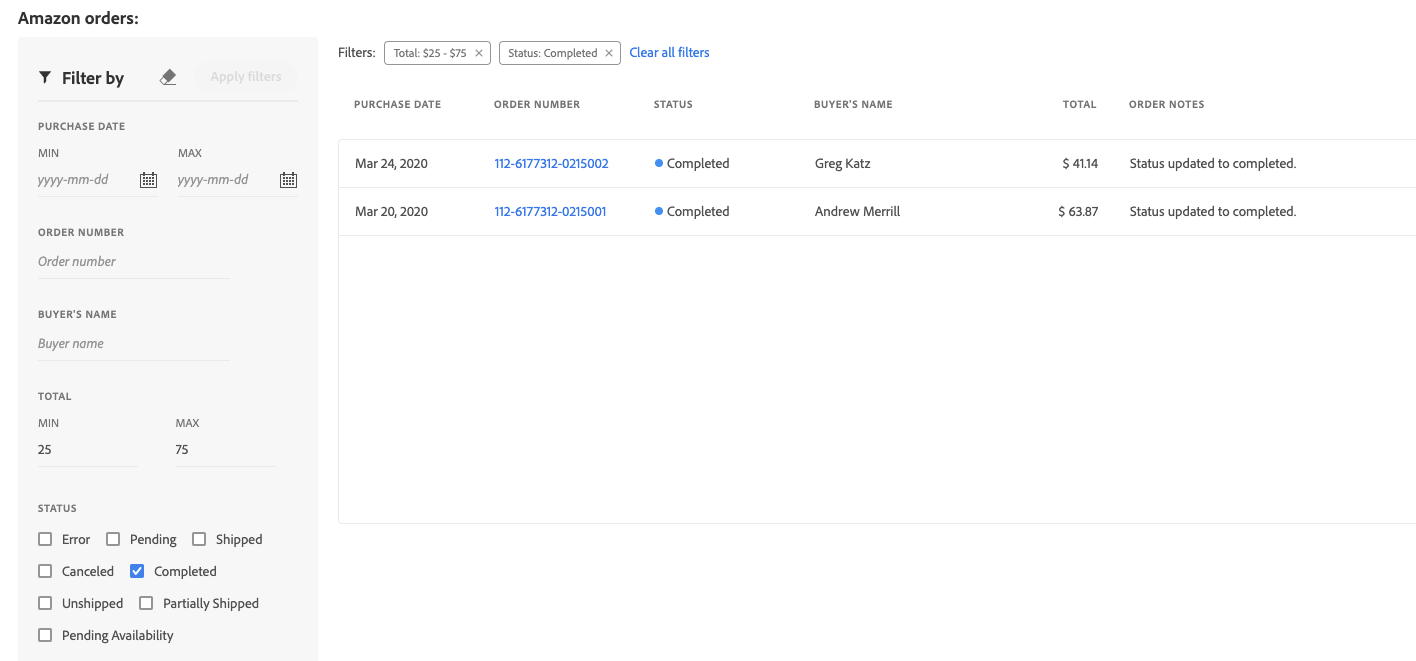Edit the Total minimum value 25
This screenshot has height=661, width=1416.
pyautogui.click(x=88, y=450)
